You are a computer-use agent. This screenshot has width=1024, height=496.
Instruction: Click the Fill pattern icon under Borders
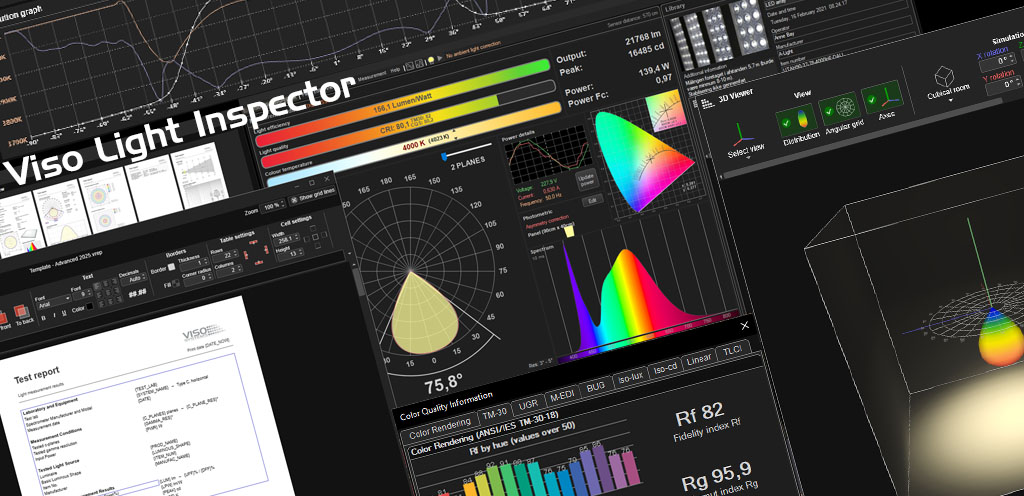tap(176, 283)
